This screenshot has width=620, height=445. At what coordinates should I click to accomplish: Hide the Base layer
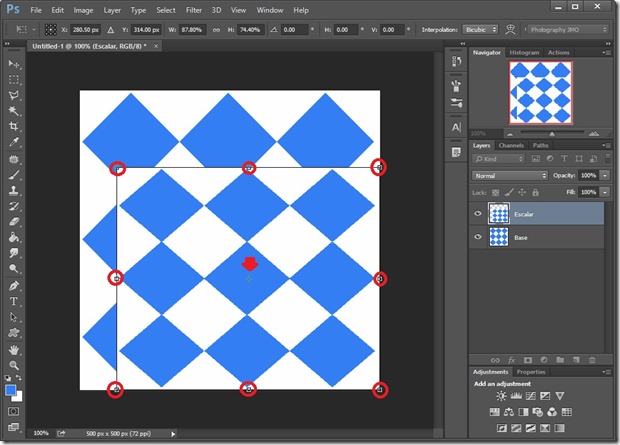point(478,237)
